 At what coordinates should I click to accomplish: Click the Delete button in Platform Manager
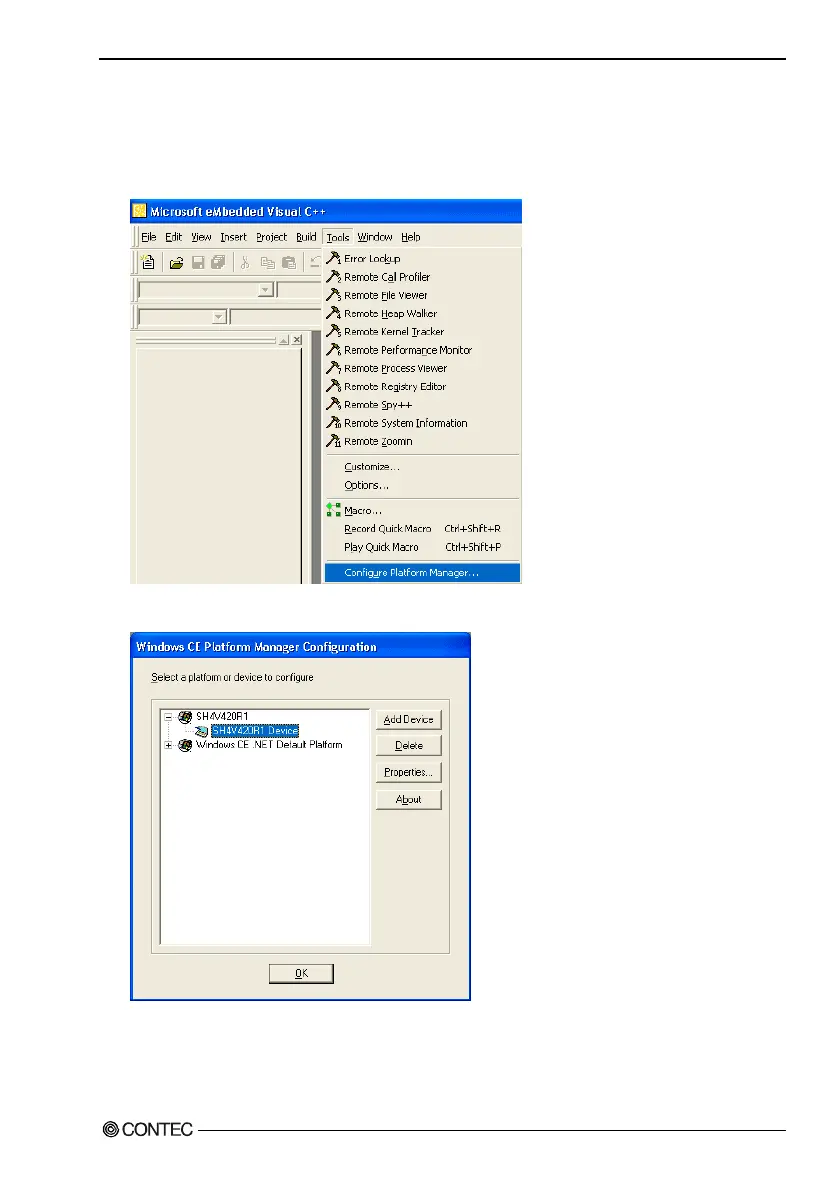[x=408, y=745]
